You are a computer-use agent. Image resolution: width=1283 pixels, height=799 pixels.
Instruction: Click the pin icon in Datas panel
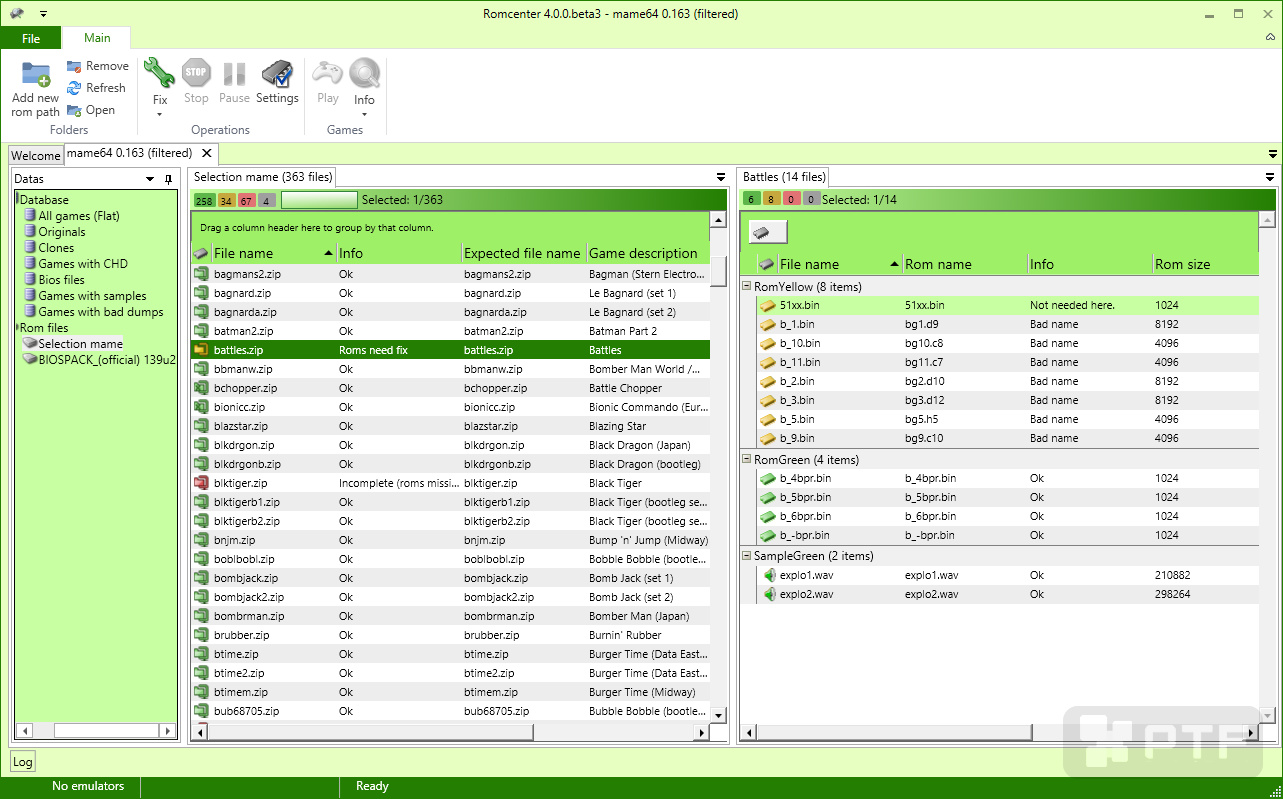point(168,179)
